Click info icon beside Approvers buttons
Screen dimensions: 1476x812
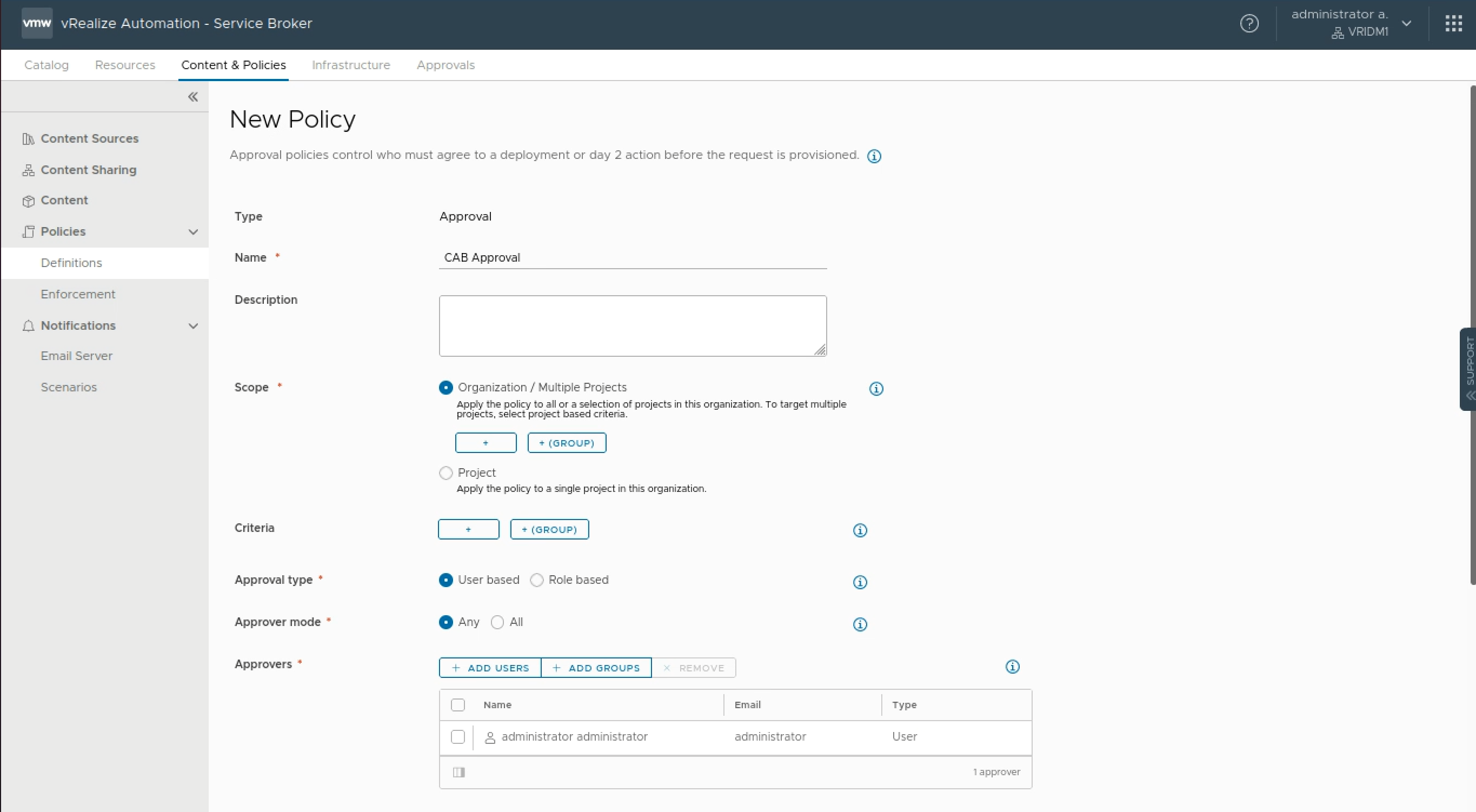pyautogui.click(x=1013, y=667)
